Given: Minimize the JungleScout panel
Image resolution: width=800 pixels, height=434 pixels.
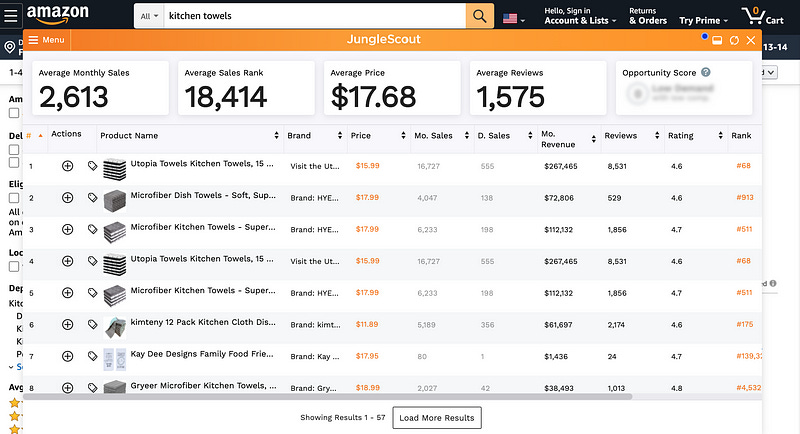Looking at the screenshot, I should click(x=717, y=40).
